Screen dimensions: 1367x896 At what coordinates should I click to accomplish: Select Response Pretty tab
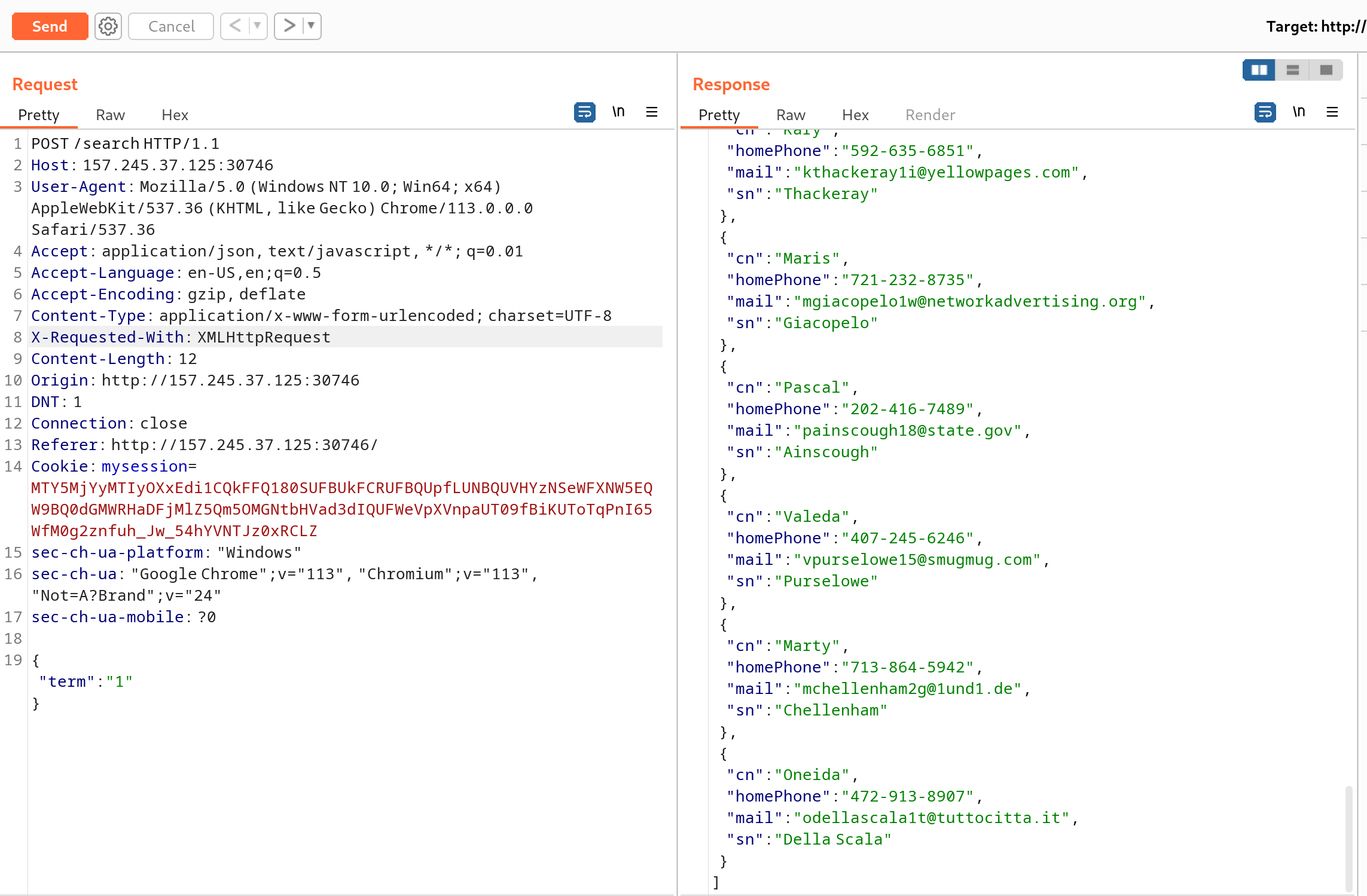[719, 115]
